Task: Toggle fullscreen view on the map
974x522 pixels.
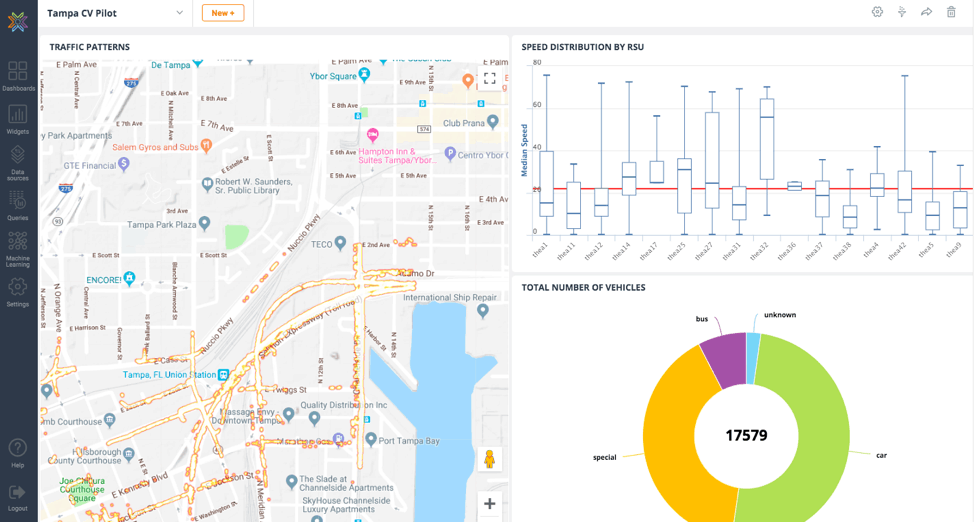Action: tap(489, 78)
